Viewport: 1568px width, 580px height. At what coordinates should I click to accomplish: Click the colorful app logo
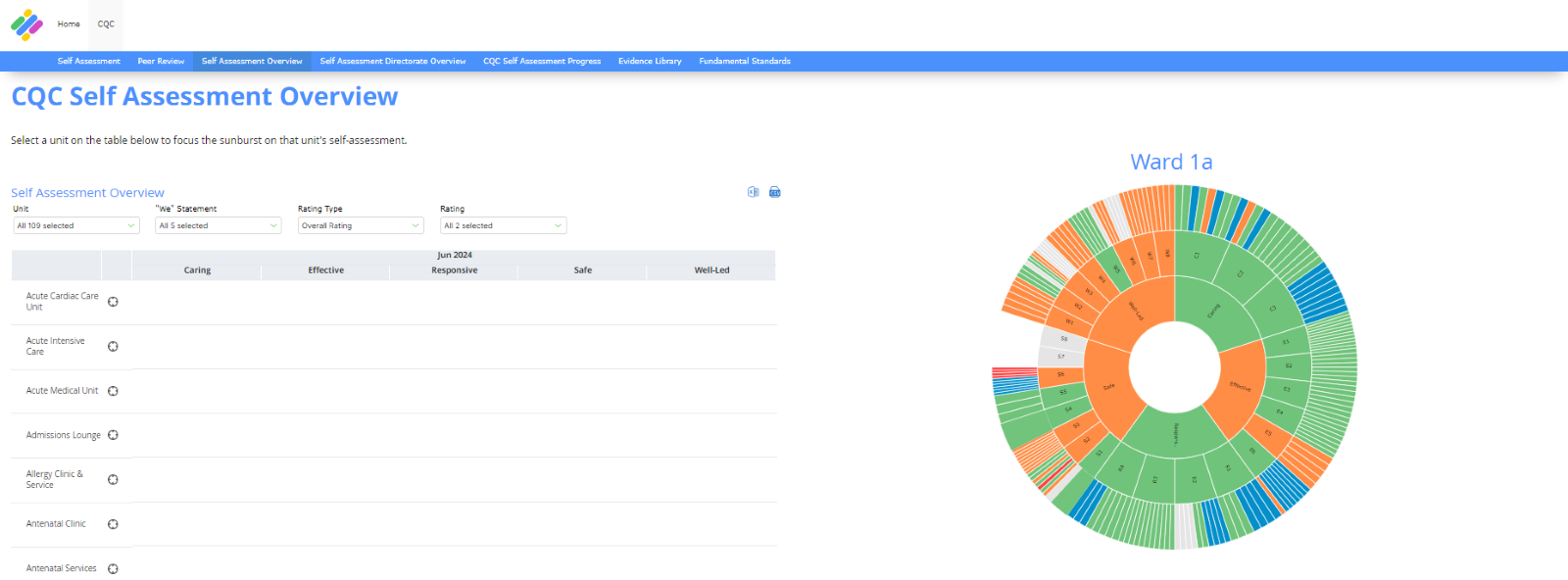26,24
